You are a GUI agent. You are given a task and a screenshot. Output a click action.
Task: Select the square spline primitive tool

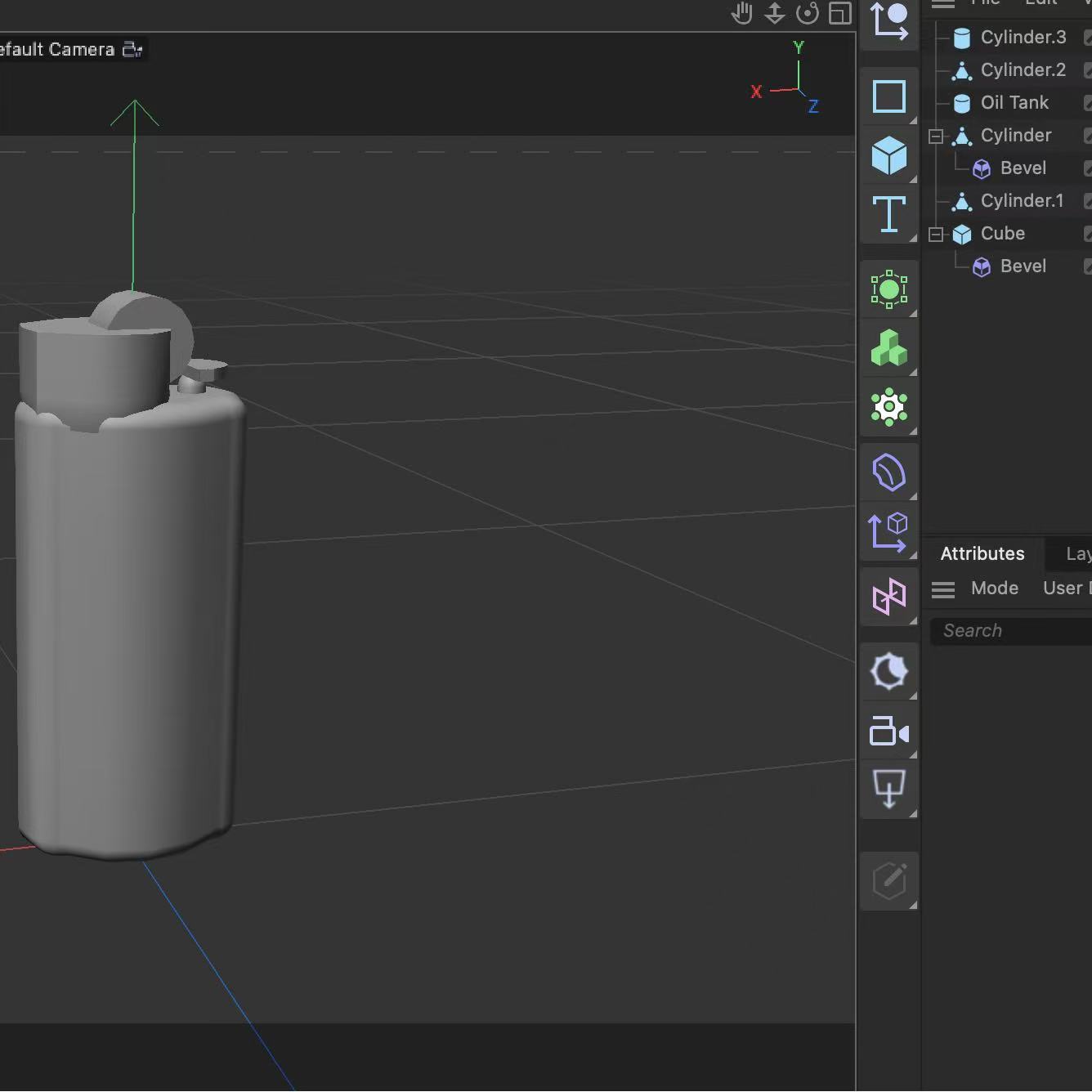tap(889, 96)
